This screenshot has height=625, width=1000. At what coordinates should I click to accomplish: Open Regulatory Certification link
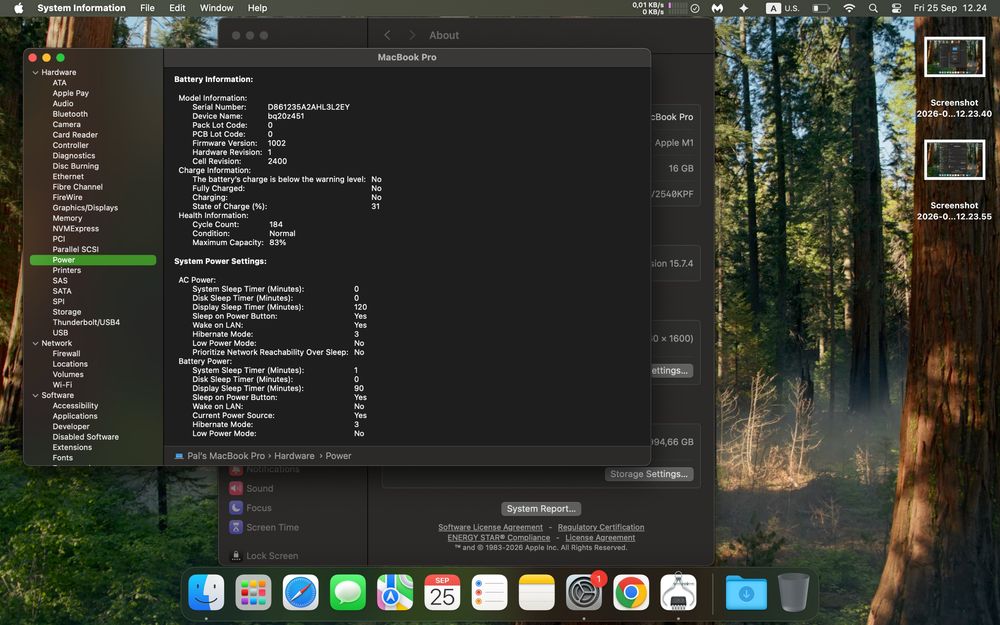601,527
